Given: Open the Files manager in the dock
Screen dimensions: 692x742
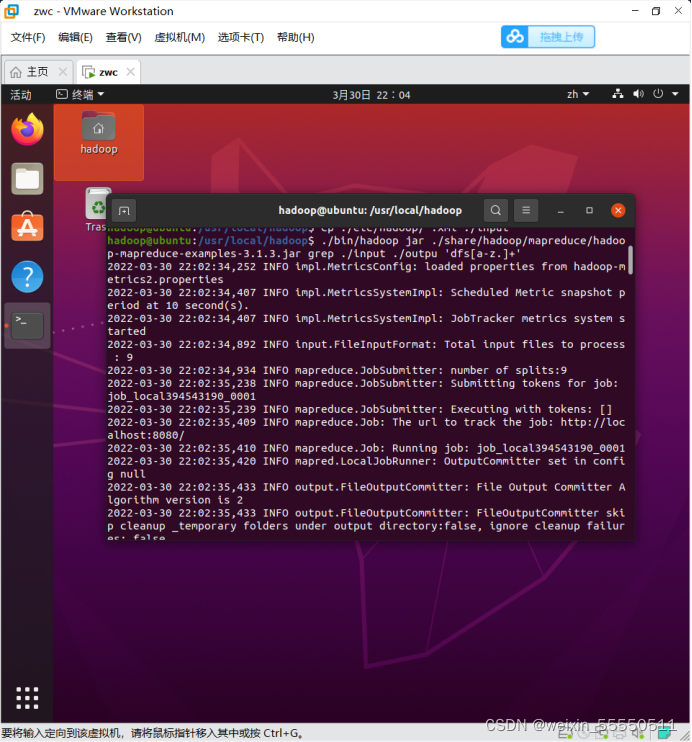Looking at the screenshot, I should point(27,179).
